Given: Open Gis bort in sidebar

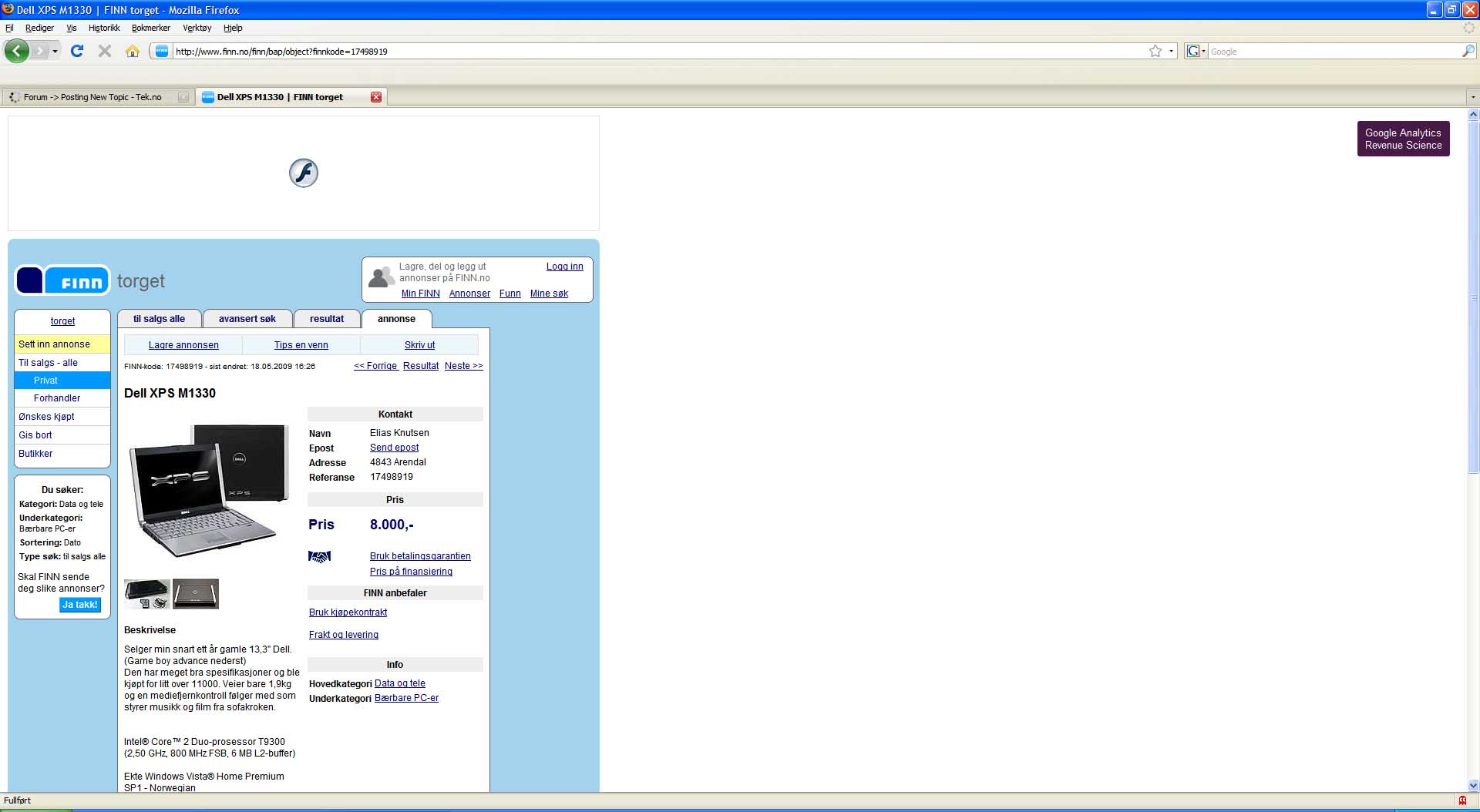Looking at the screenshot, I should pos(62,435).
